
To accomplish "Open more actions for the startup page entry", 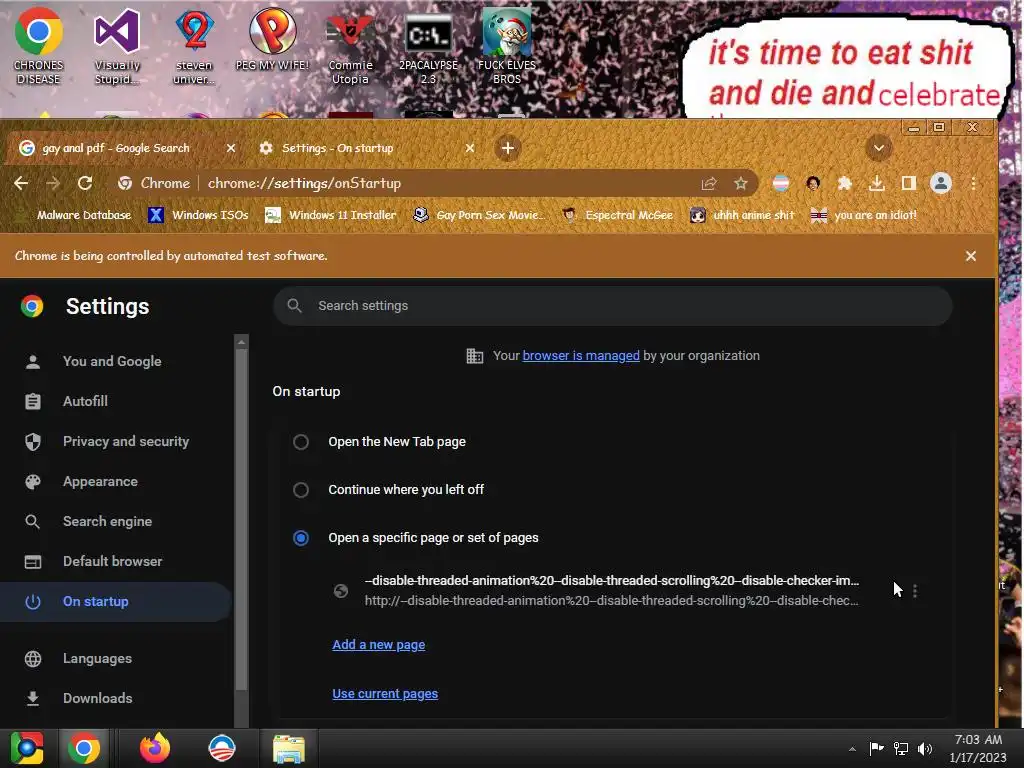I will click(x=915, y=591).
